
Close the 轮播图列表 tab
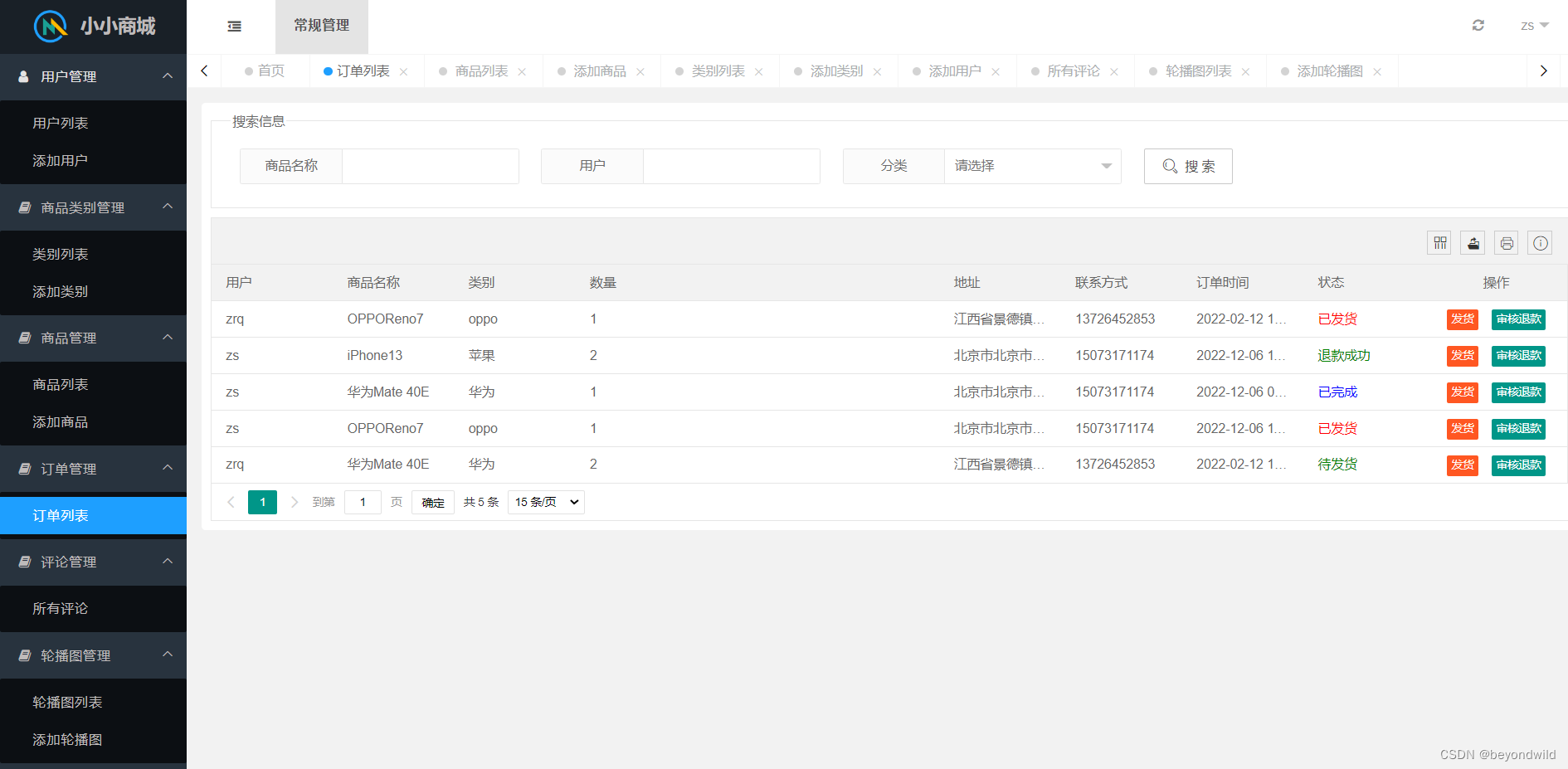tap(1245, 72)
